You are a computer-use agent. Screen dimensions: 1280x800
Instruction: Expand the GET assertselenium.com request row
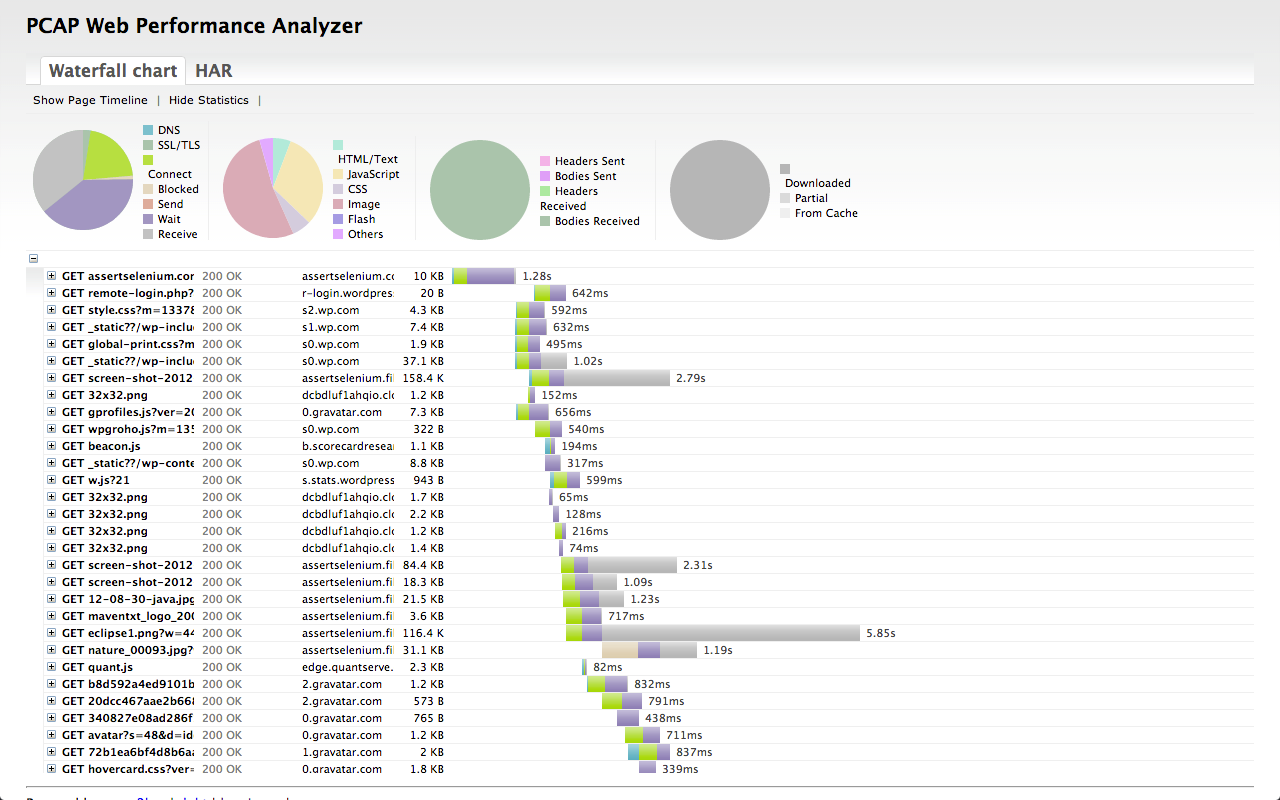[52, 276]
